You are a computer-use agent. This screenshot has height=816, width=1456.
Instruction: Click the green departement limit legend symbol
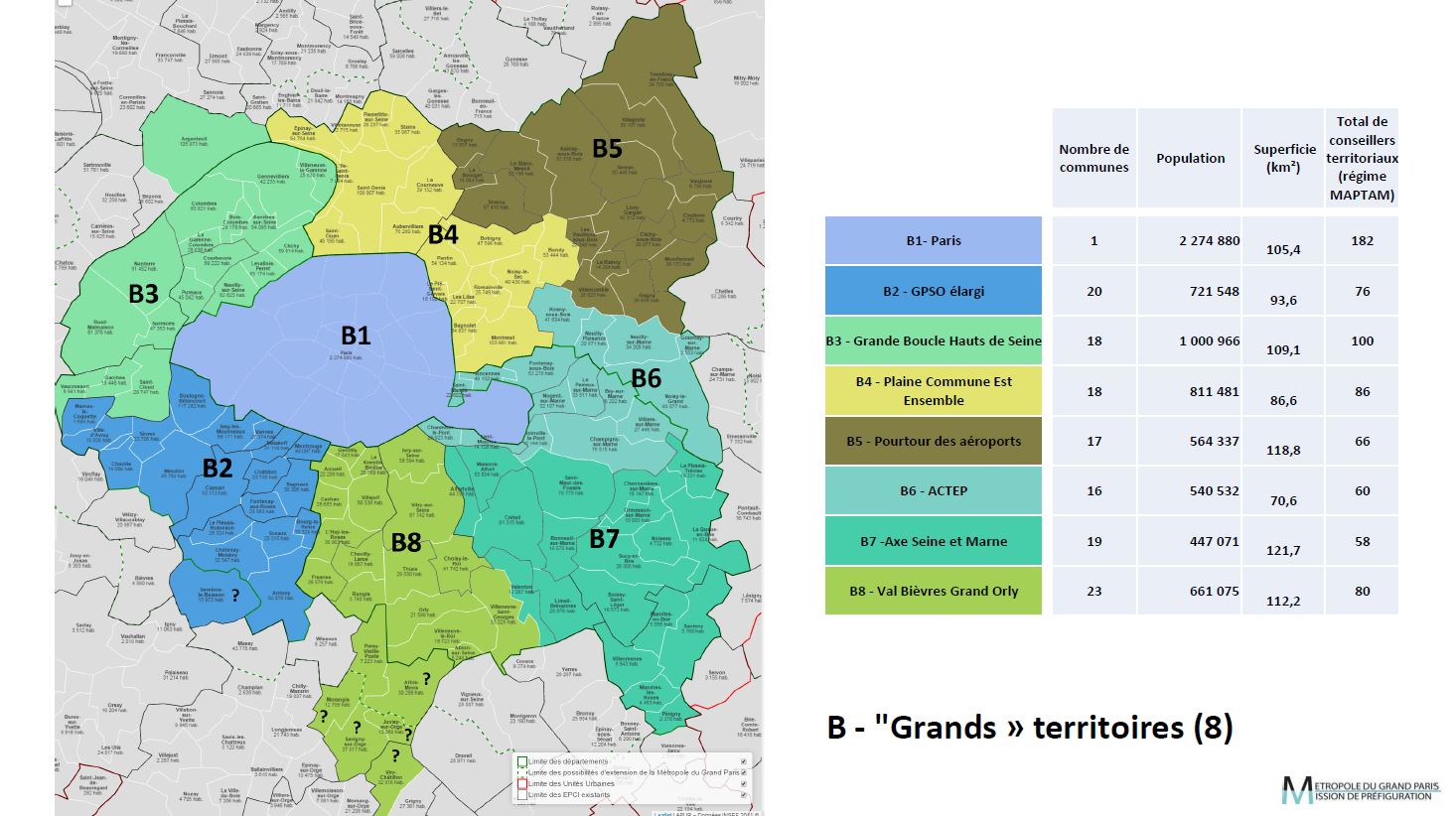(x=522, y=762)
